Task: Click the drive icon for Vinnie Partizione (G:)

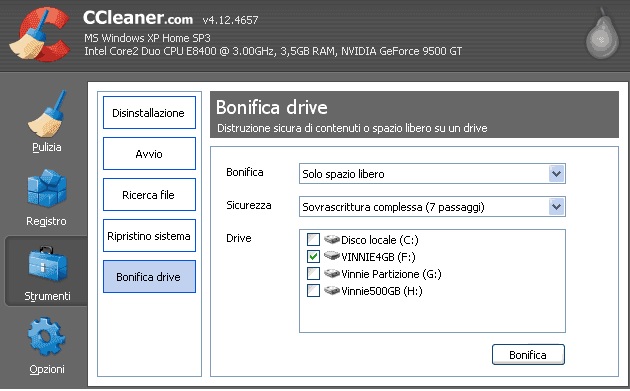Action: click(332, 273)
